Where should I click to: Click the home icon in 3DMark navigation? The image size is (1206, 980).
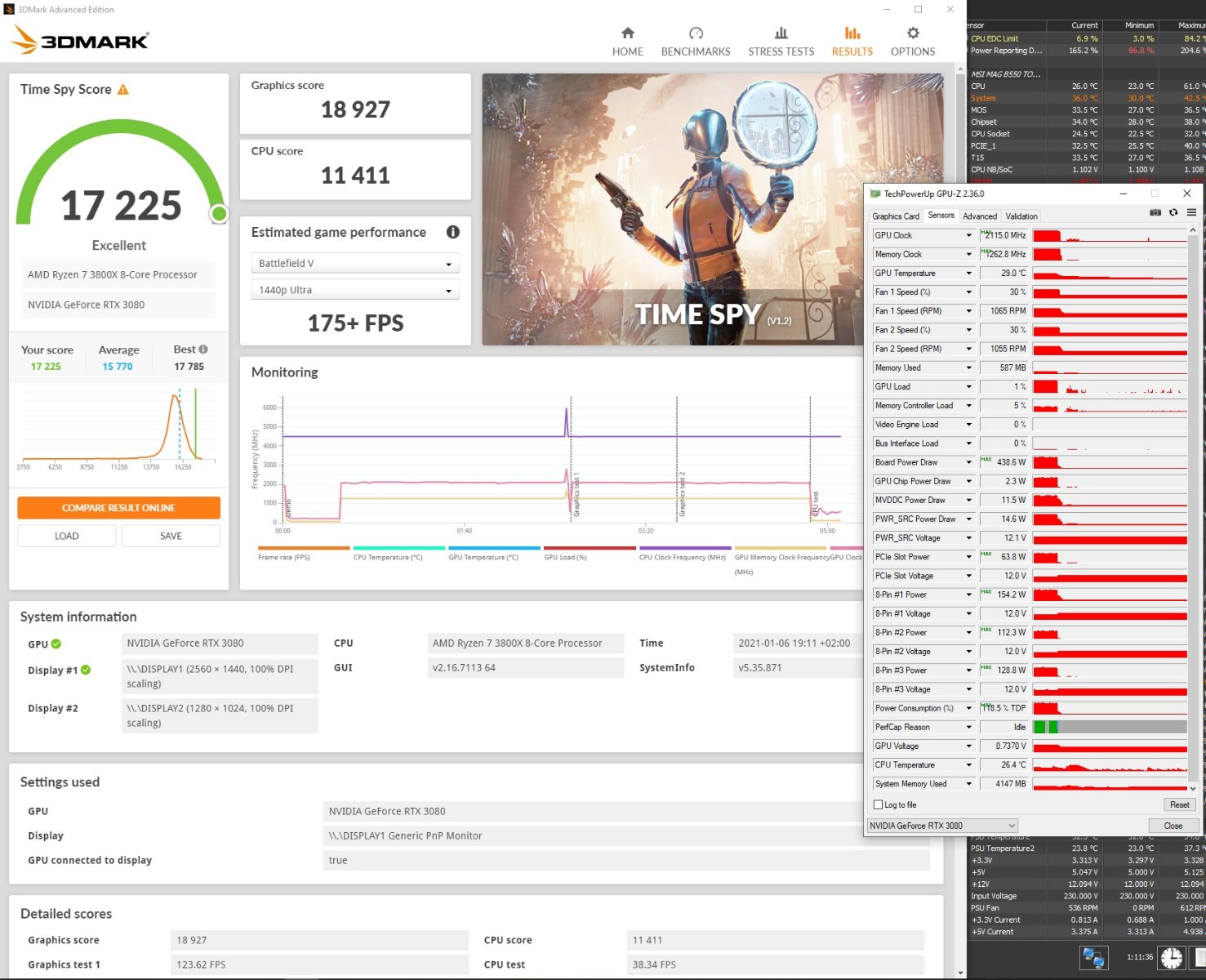(x=628, y=33)
